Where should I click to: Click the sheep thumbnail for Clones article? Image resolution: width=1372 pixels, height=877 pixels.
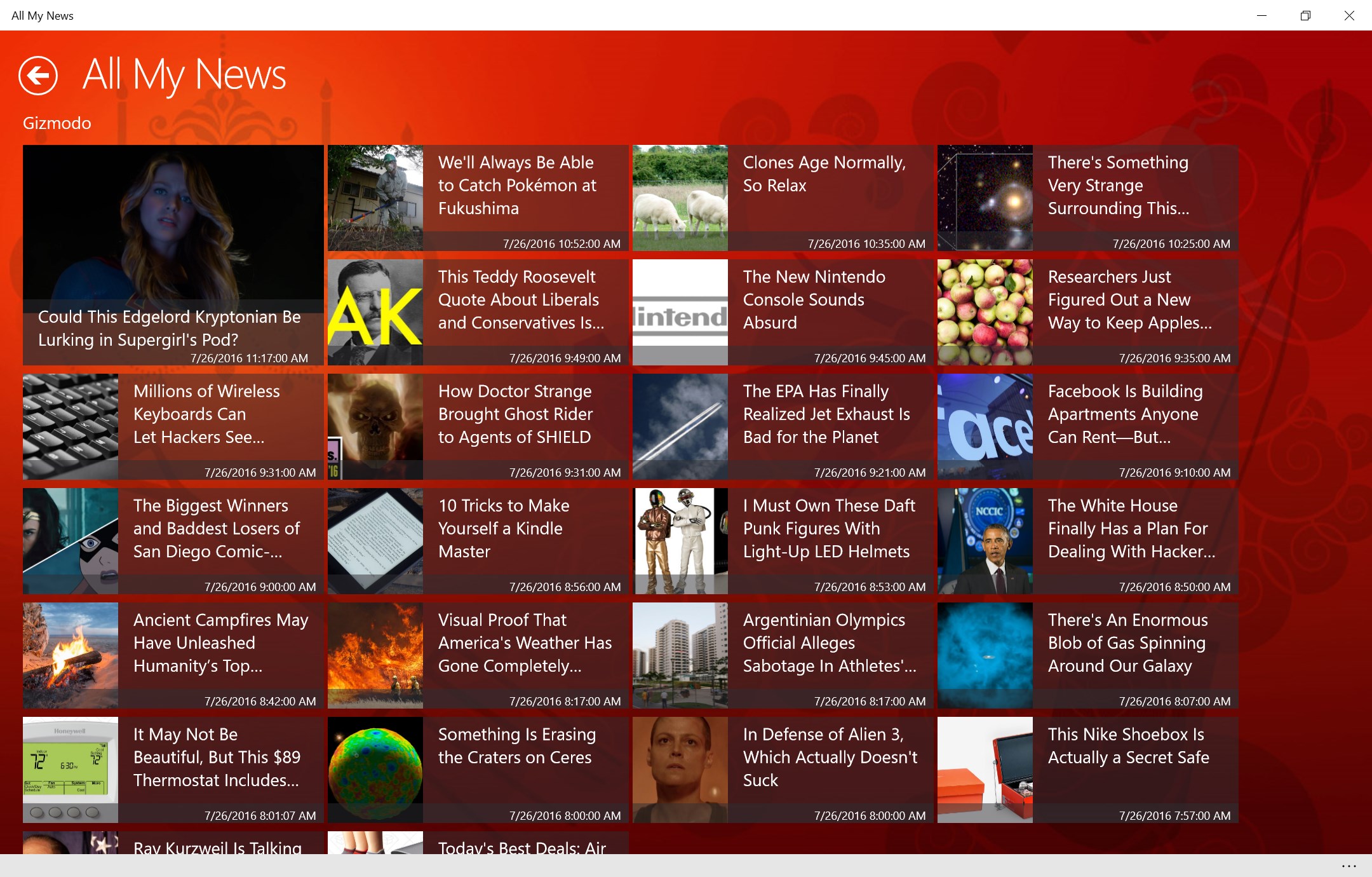pos(680,198)
